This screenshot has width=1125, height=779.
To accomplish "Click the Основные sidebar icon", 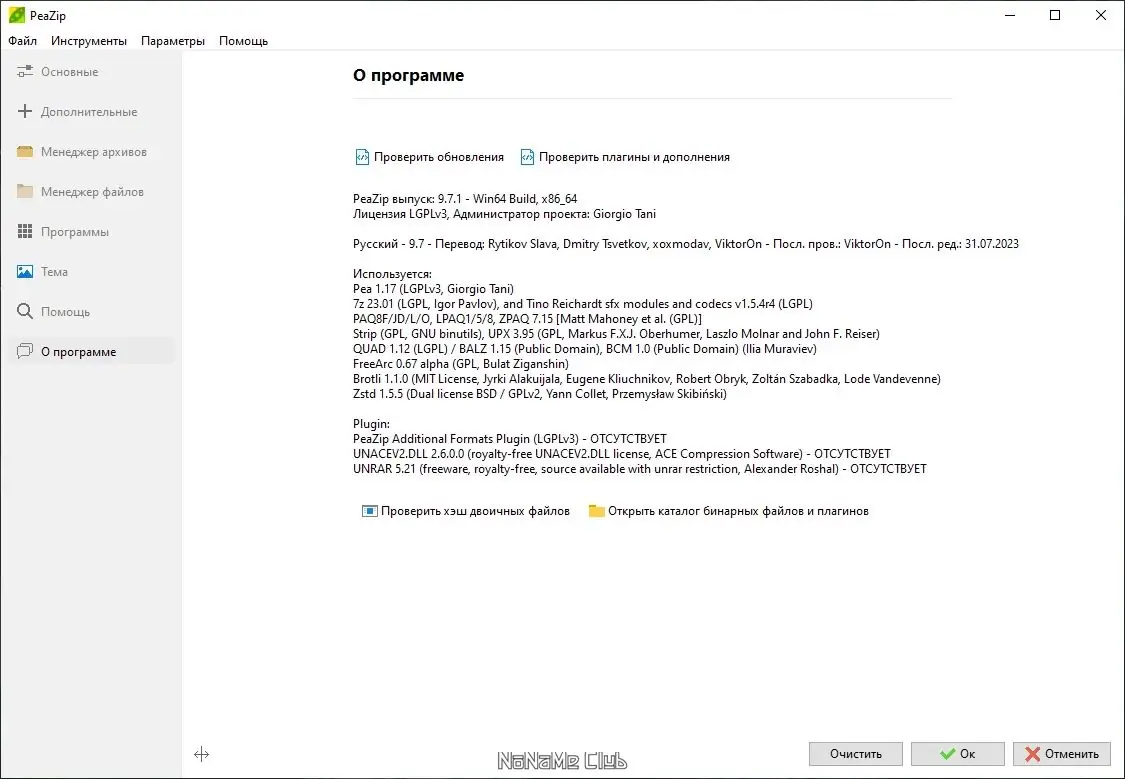I will (x=25, y=72).
